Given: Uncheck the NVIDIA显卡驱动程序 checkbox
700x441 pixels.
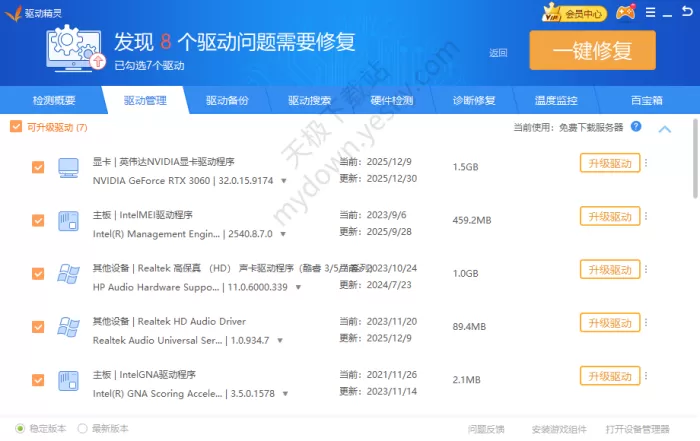Looking at the screenshot, I should coord(38,167).
